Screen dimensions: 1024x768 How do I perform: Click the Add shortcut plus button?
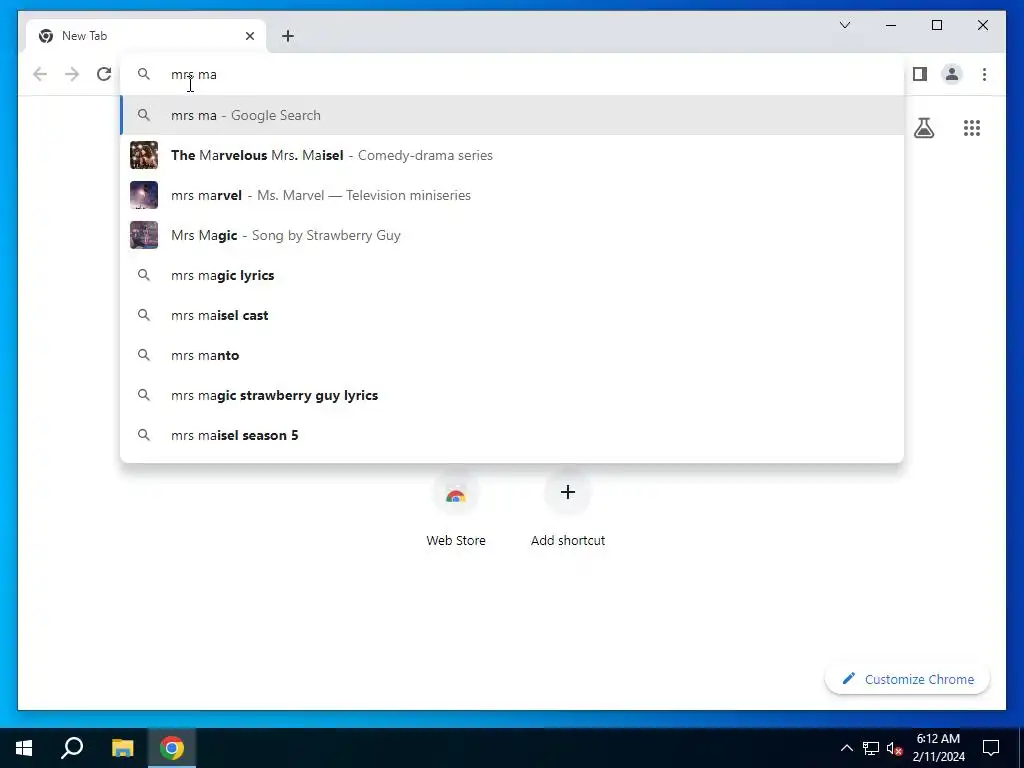click(568, 492)
